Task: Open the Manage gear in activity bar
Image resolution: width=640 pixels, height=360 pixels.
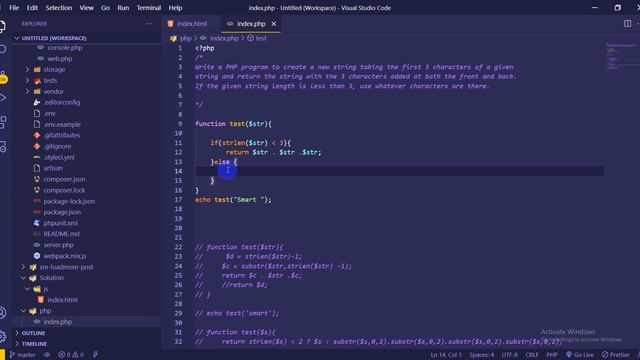Action: click(x=2, y=336)
